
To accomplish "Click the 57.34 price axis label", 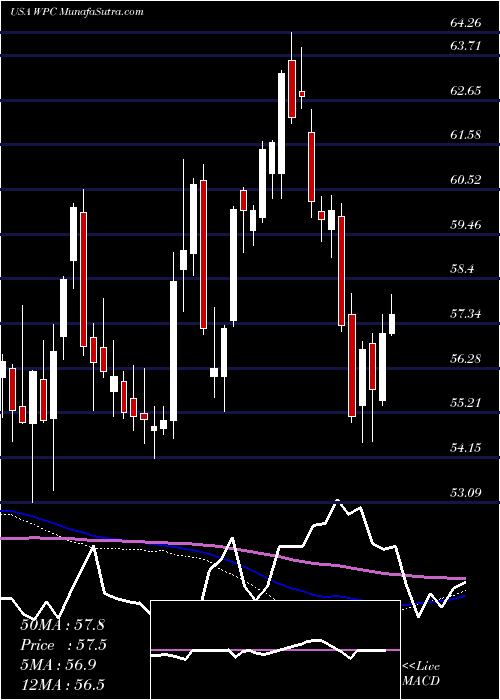I will pos(466,313).
